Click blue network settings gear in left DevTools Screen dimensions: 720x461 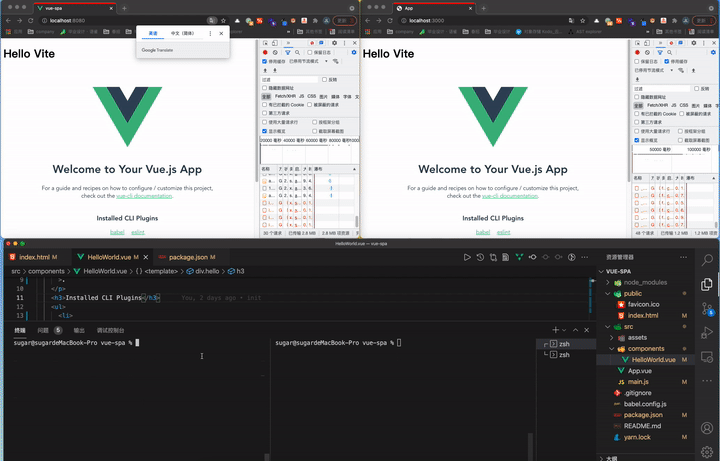(354, 52)
